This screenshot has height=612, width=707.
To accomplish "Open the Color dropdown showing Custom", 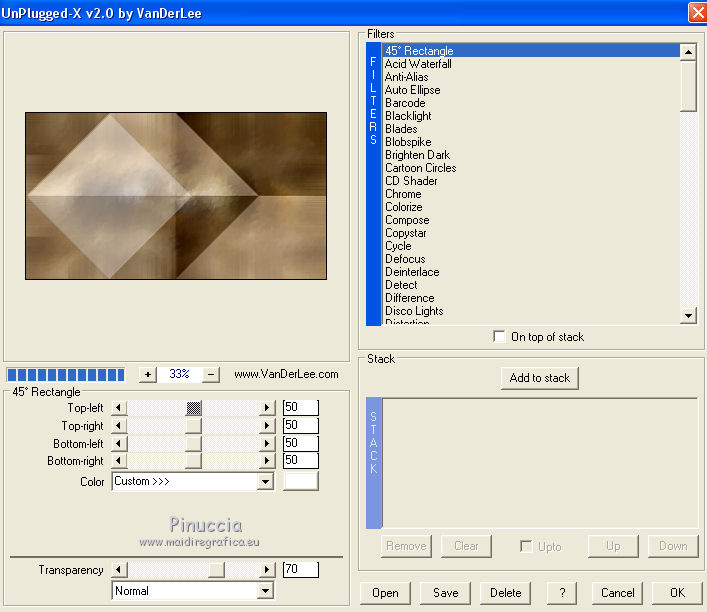I will pyautogui.click(x=193, y=481).
